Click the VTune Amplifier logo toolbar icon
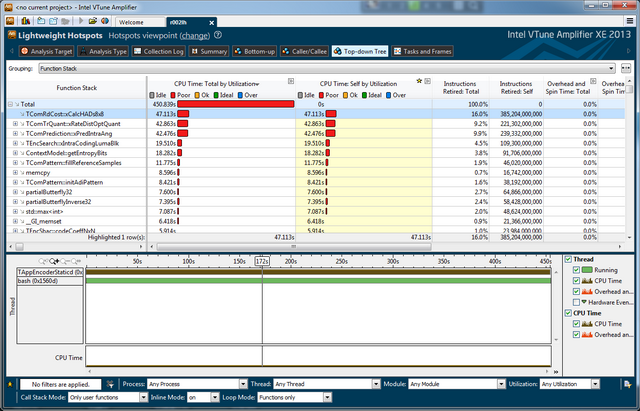 click(10, 21)
